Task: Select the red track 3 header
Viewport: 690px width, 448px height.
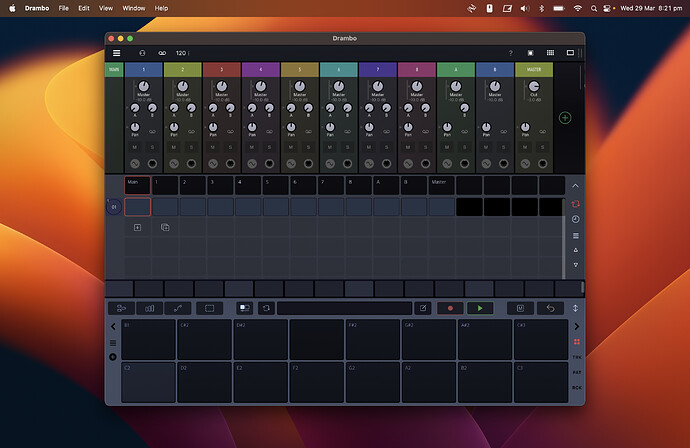Action: pyautogui.click(x=222, y=70)
